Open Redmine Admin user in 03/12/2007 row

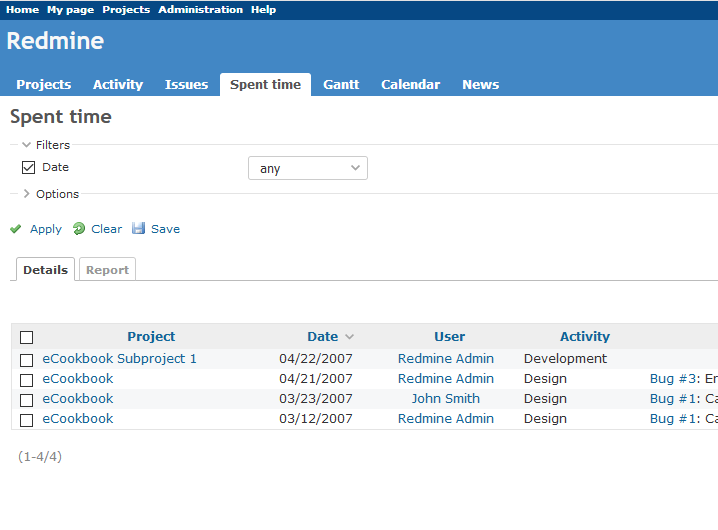[446, 419]
